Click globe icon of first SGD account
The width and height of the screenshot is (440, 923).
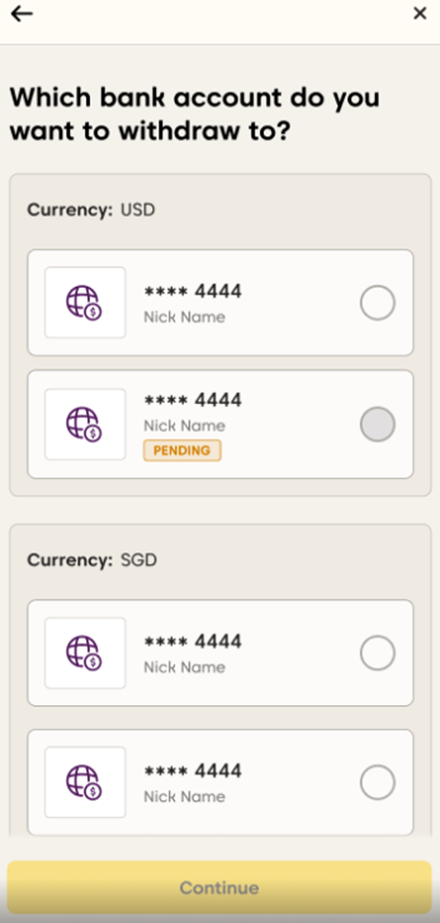[85, 653]
